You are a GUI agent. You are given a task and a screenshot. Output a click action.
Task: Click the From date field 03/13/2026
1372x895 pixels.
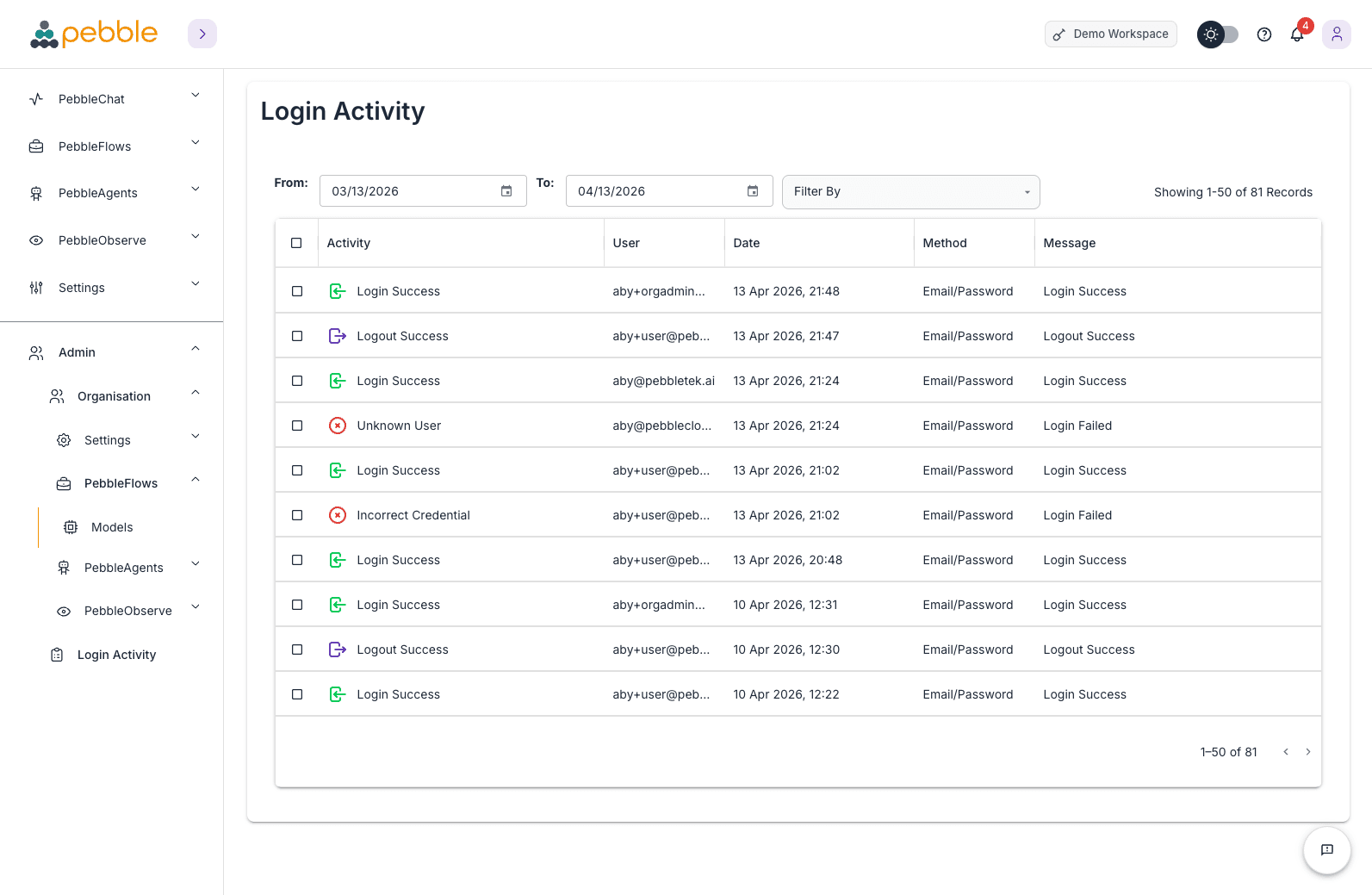423,191
